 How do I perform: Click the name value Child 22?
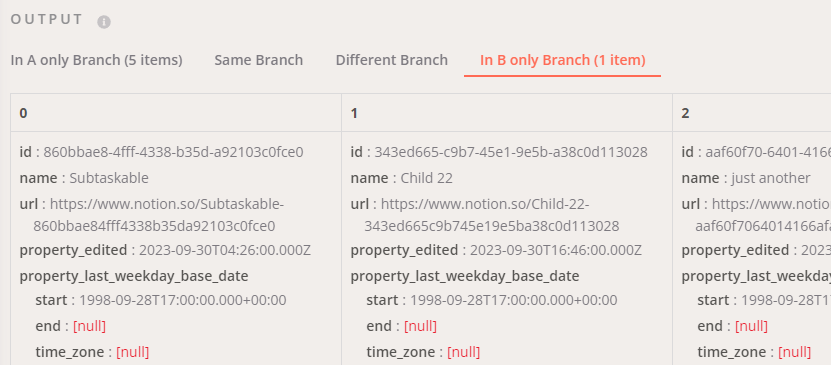427,178
